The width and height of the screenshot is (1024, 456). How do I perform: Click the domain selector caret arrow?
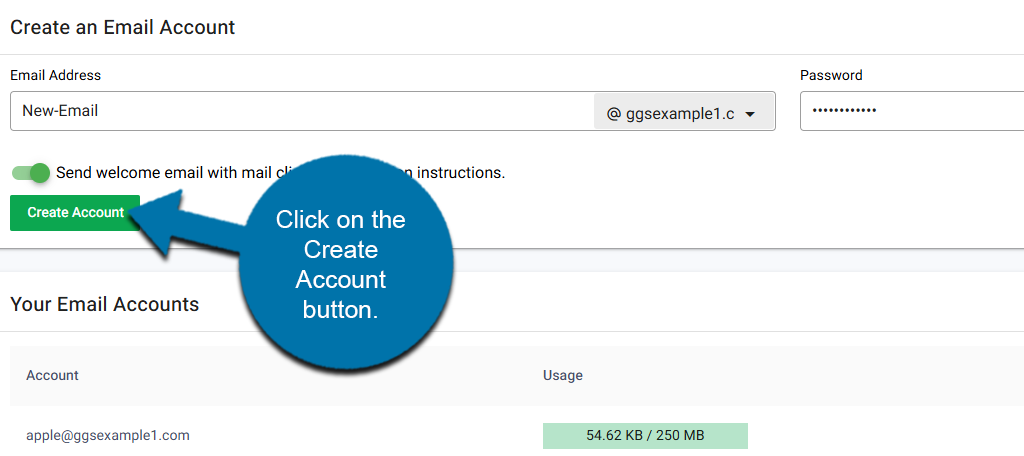tap(750, 114)
